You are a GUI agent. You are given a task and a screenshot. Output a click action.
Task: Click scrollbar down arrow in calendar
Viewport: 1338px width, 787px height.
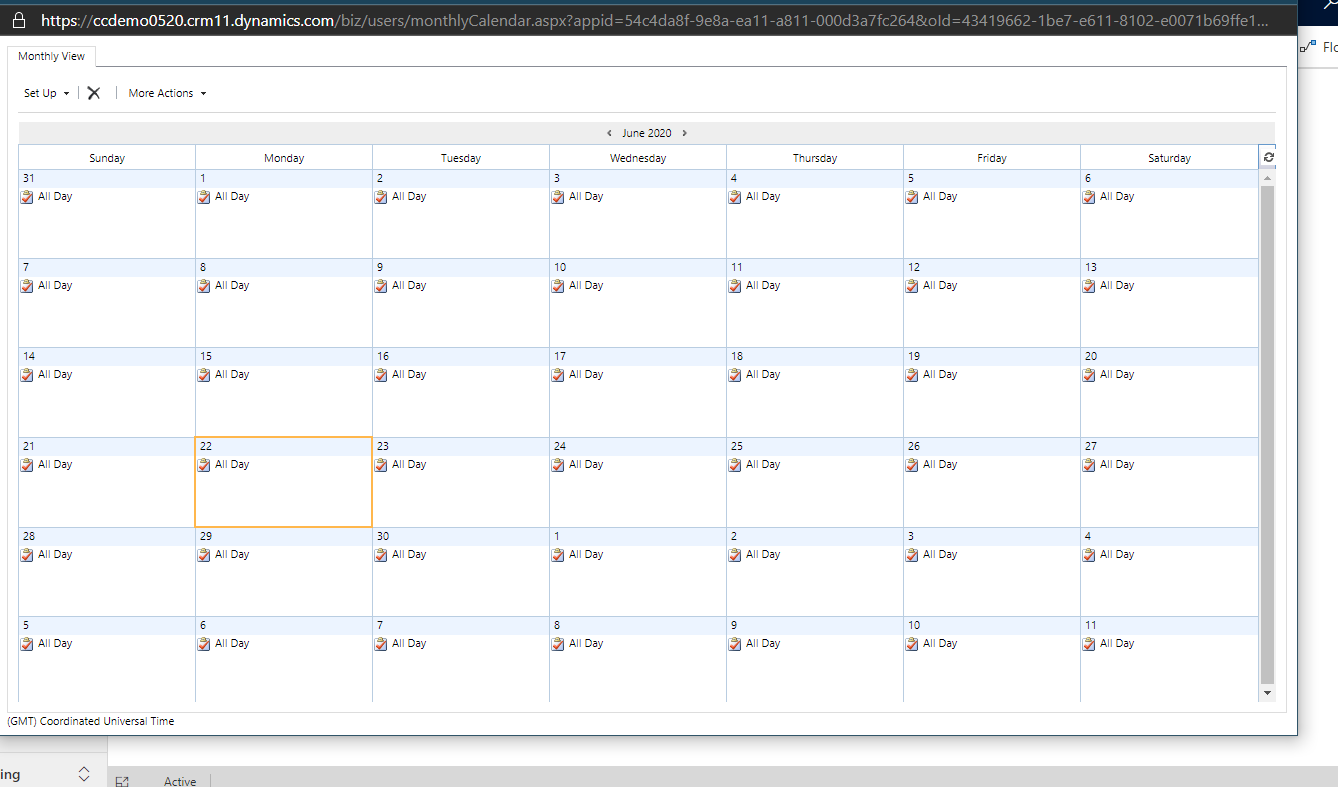pyautogui.click(x=1268, y=693)
